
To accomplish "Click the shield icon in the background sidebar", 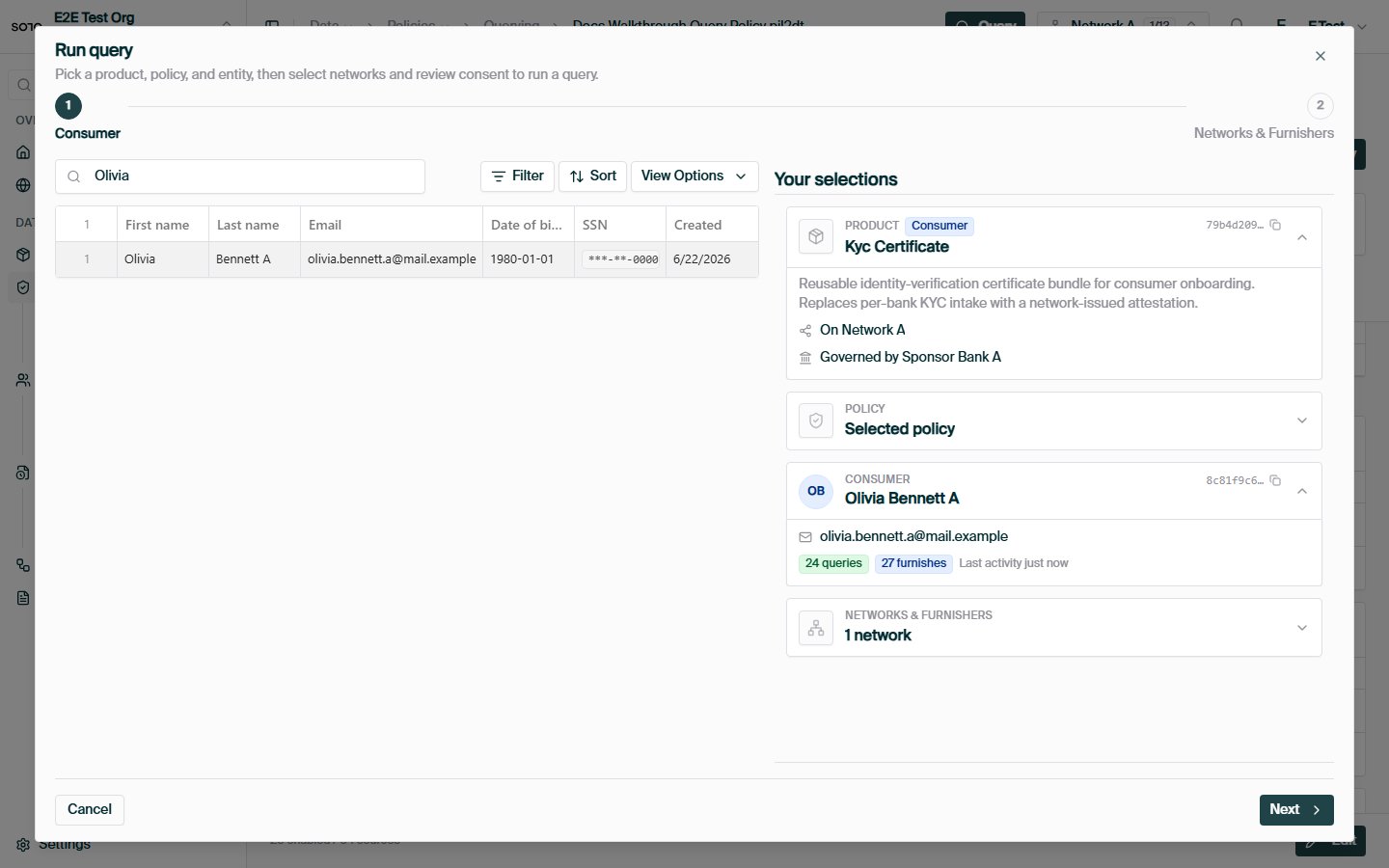I will point(23,287).
